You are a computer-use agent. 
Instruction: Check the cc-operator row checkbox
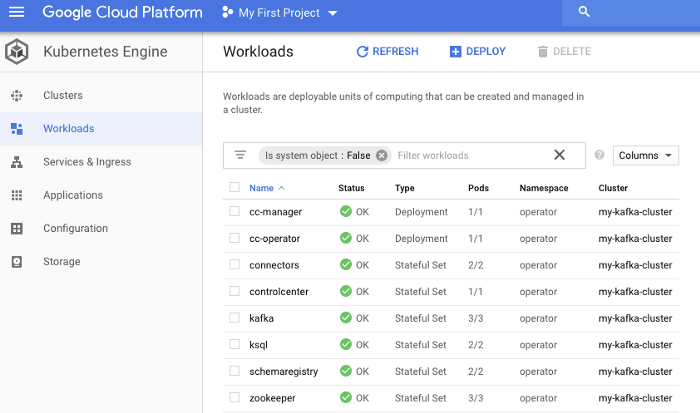(x=234, y=238)
